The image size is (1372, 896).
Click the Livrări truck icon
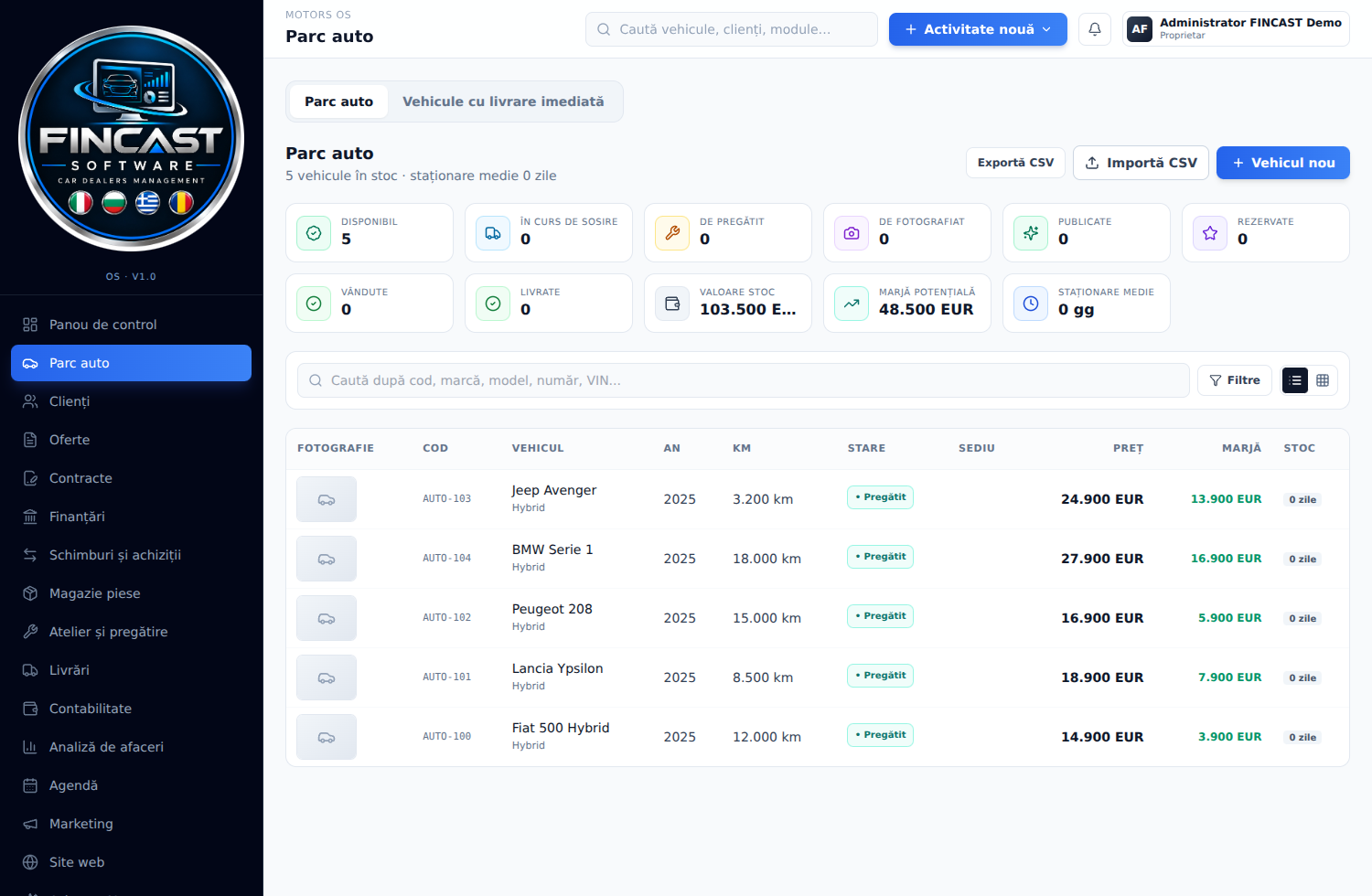point(30,670)
